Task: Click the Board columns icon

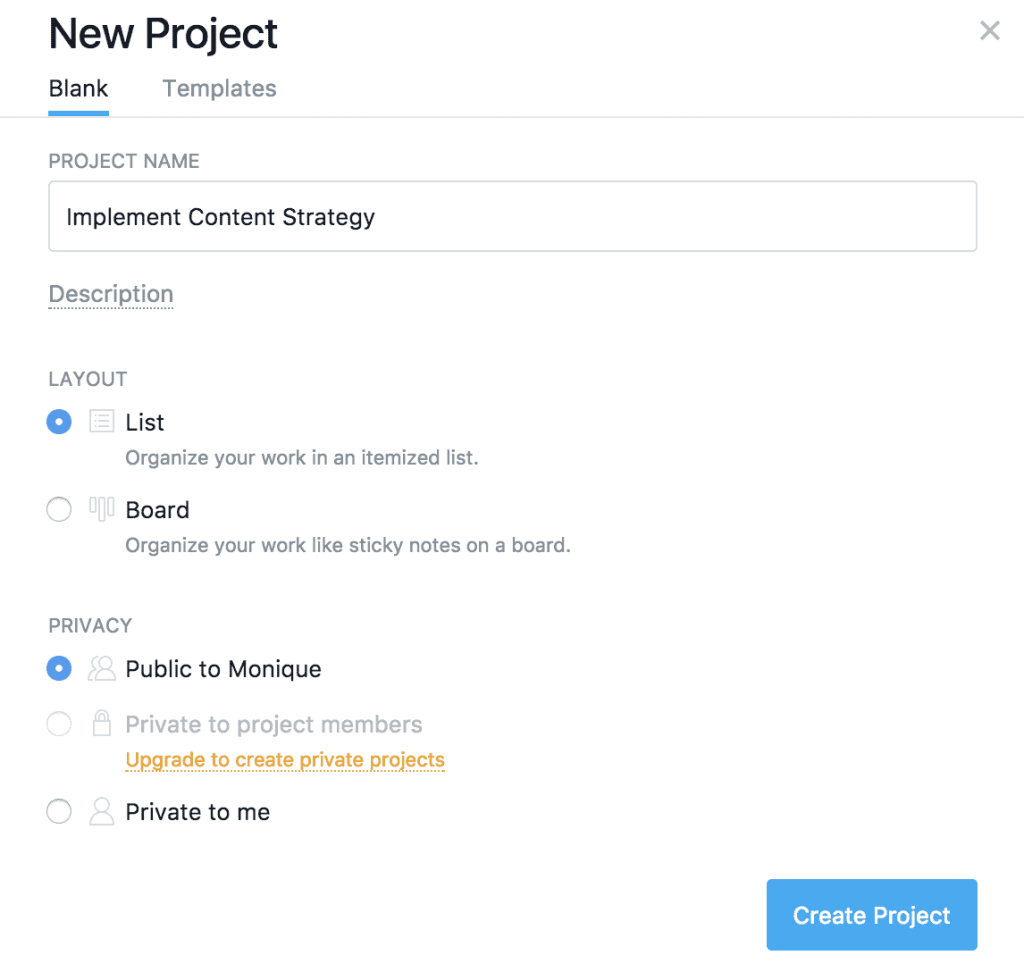Action: (101, 509)
